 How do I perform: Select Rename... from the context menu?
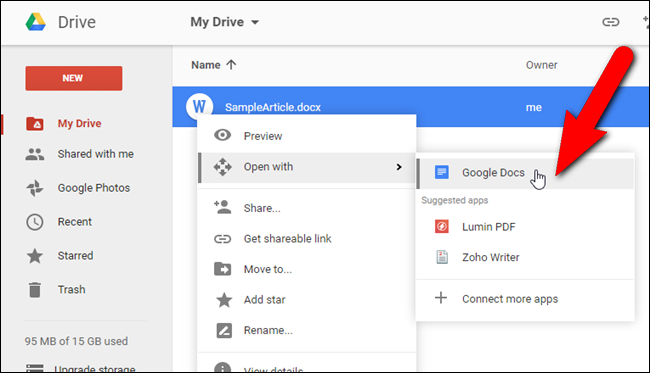pos(307,330)
